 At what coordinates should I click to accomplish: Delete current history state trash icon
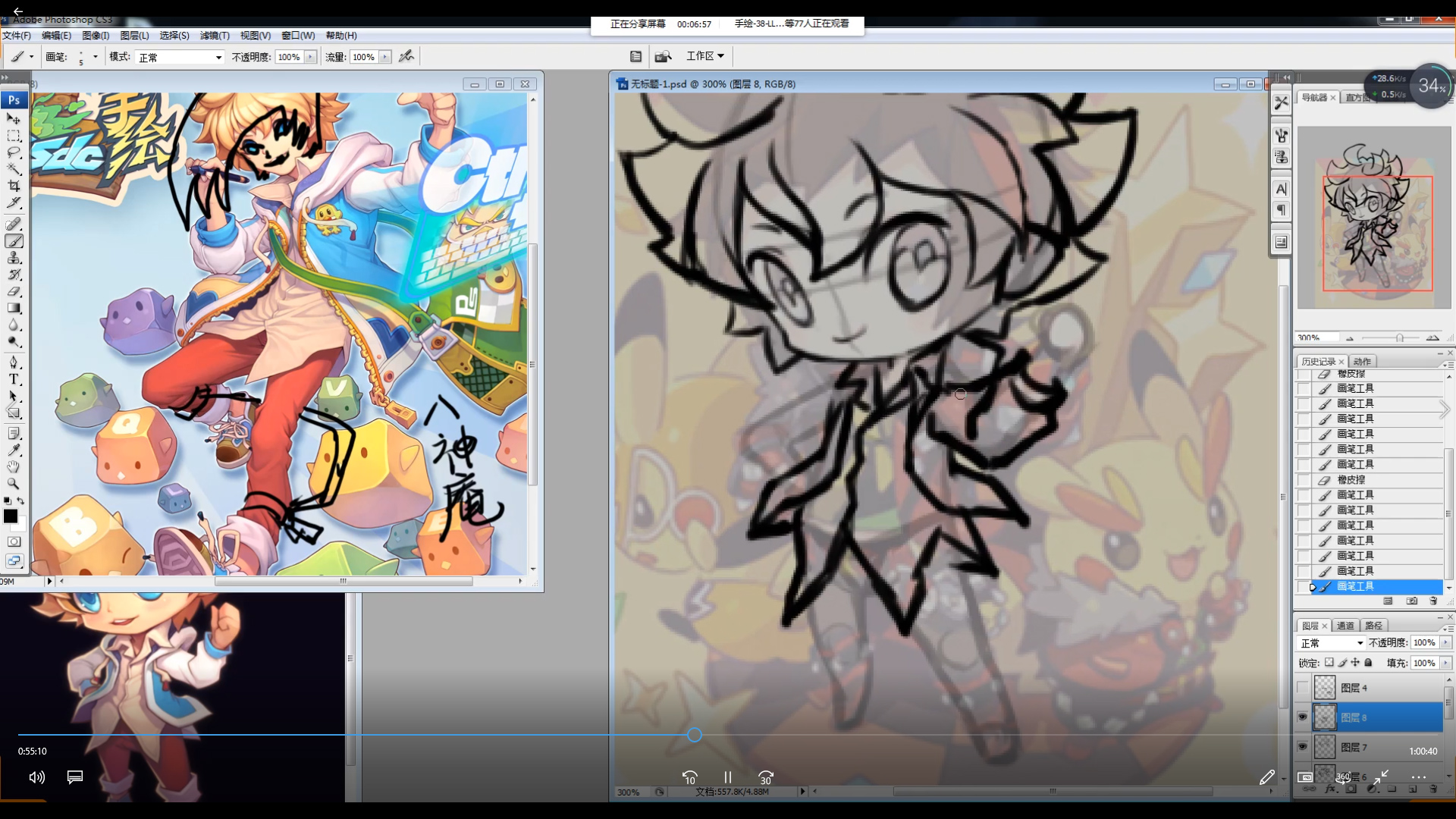tap(1433, 601)
